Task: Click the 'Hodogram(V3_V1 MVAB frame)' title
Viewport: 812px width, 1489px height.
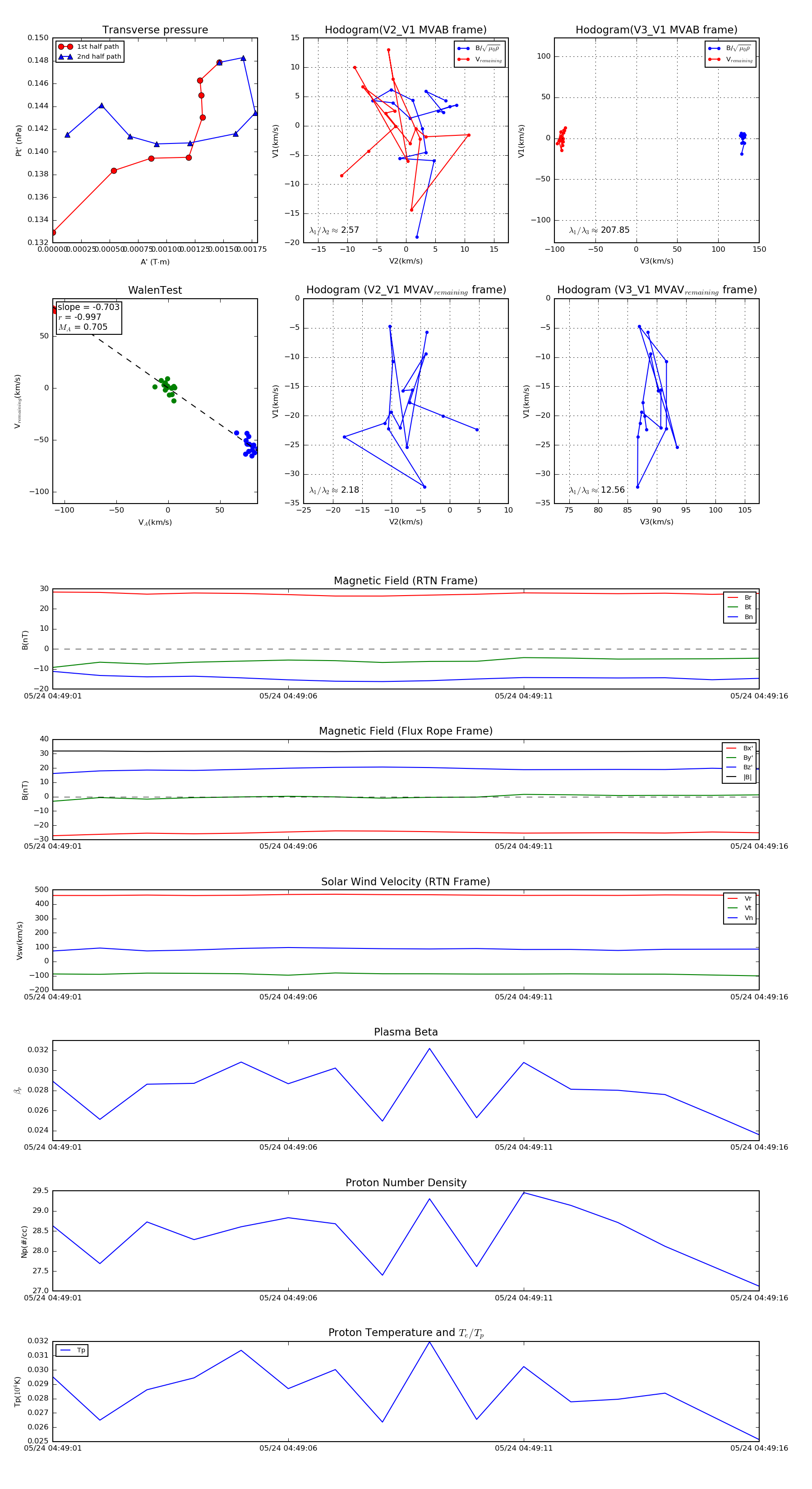Action: 656,30
